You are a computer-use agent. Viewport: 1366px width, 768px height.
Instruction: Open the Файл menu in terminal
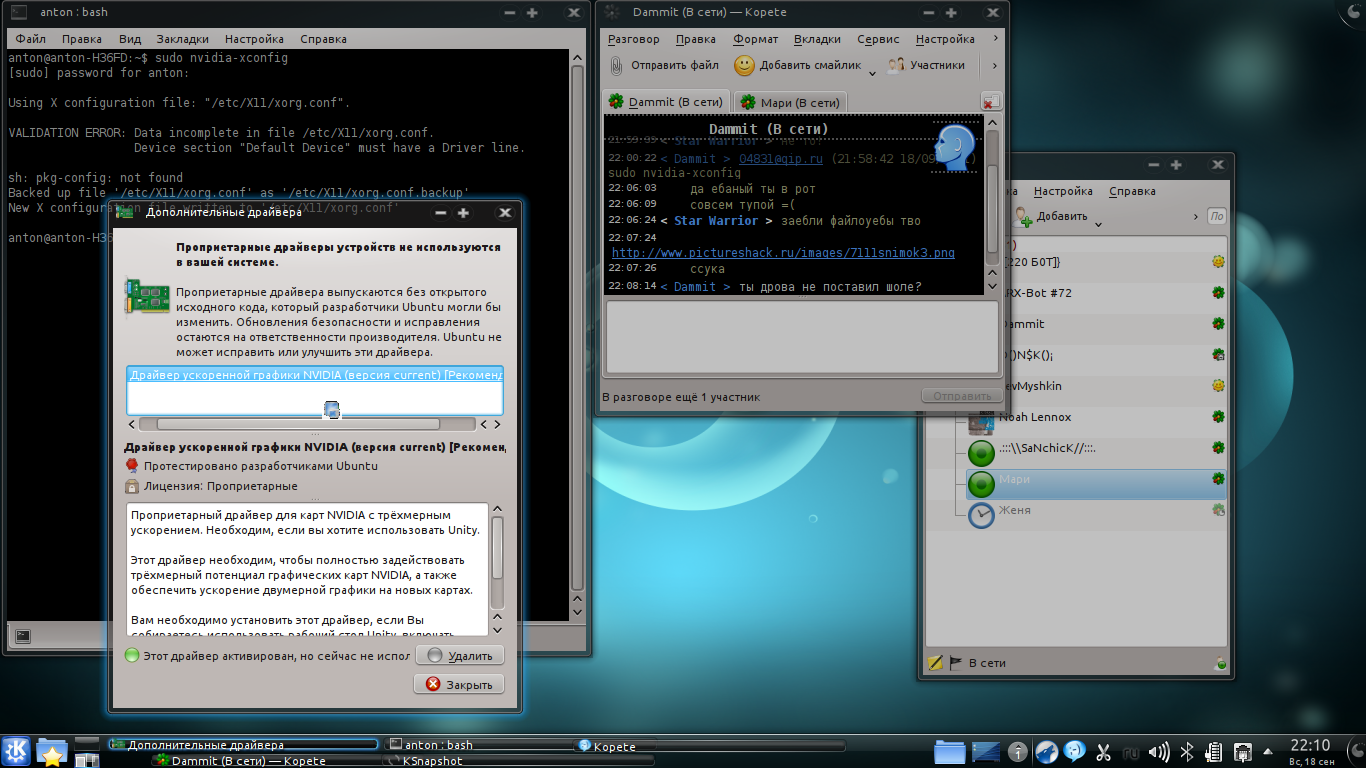point(31,39)
